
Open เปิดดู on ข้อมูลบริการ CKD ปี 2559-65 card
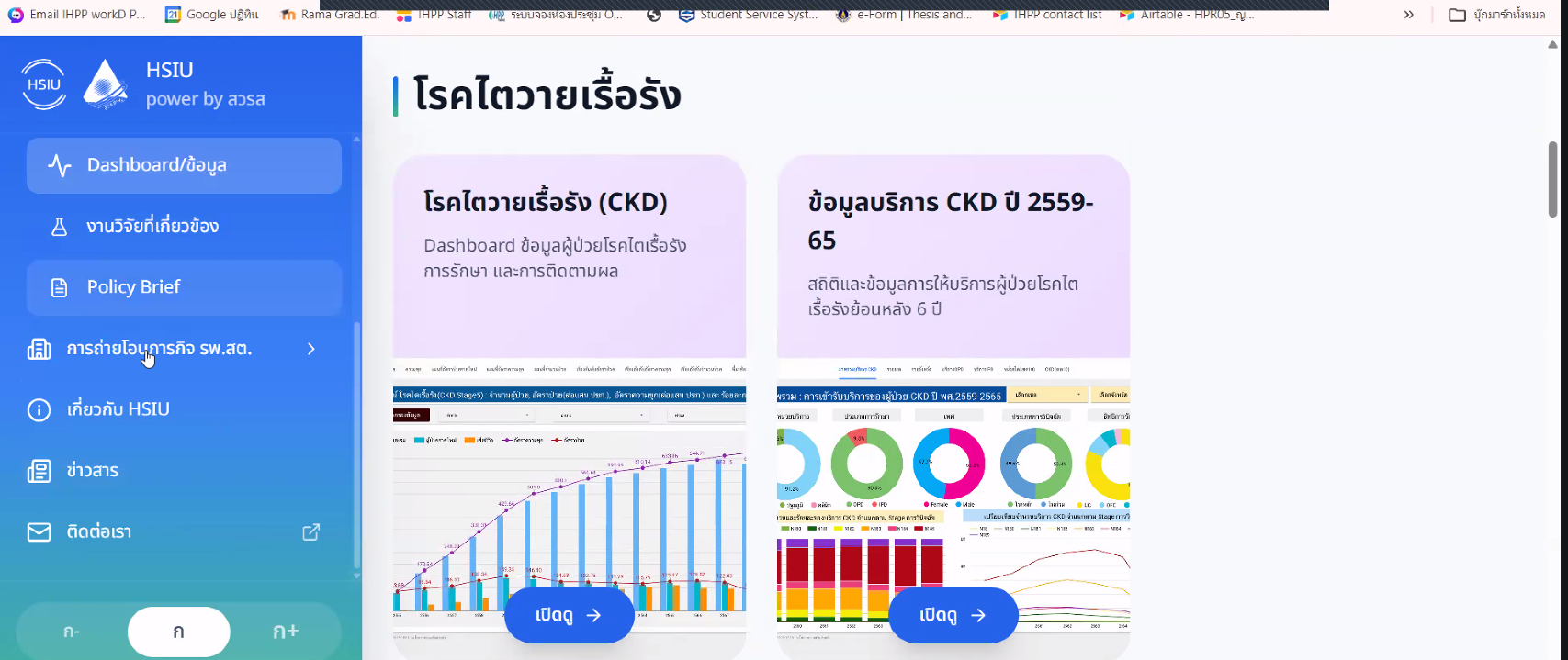point(953,615)
